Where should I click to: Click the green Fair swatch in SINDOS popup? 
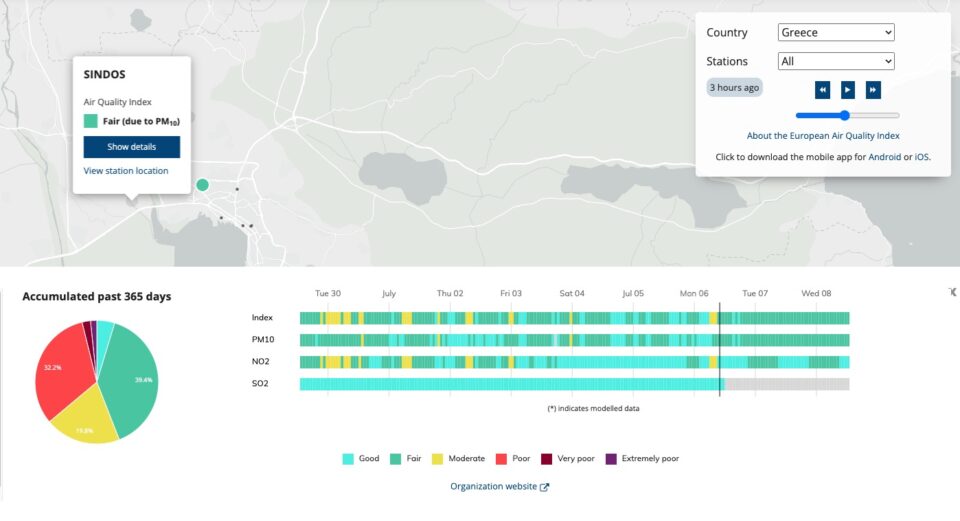pos(91,121)
